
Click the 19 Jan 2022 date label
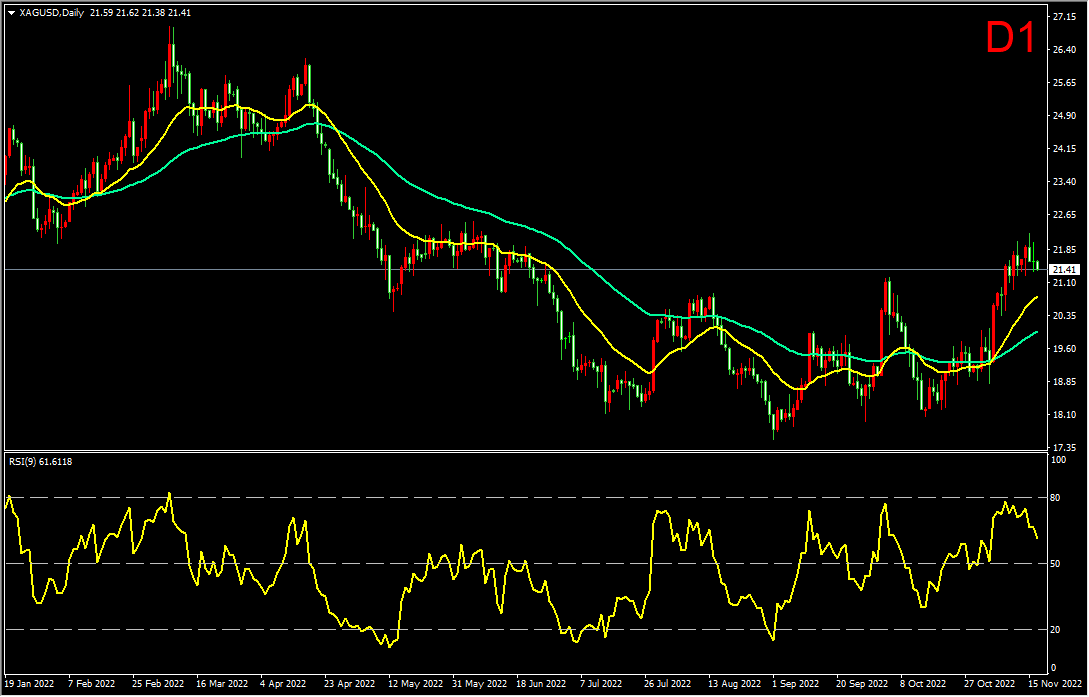click(28, 684)
